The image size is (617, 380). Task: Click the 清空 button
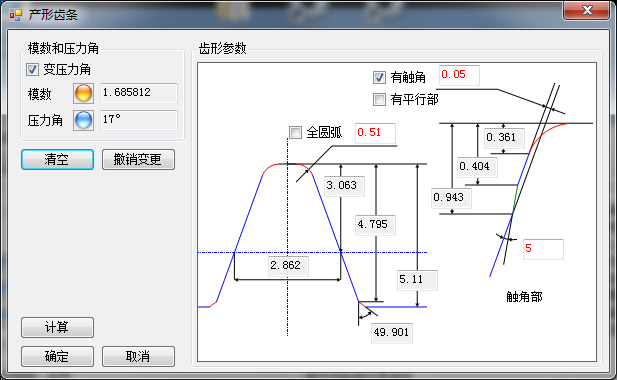click(x=57, y=159)
